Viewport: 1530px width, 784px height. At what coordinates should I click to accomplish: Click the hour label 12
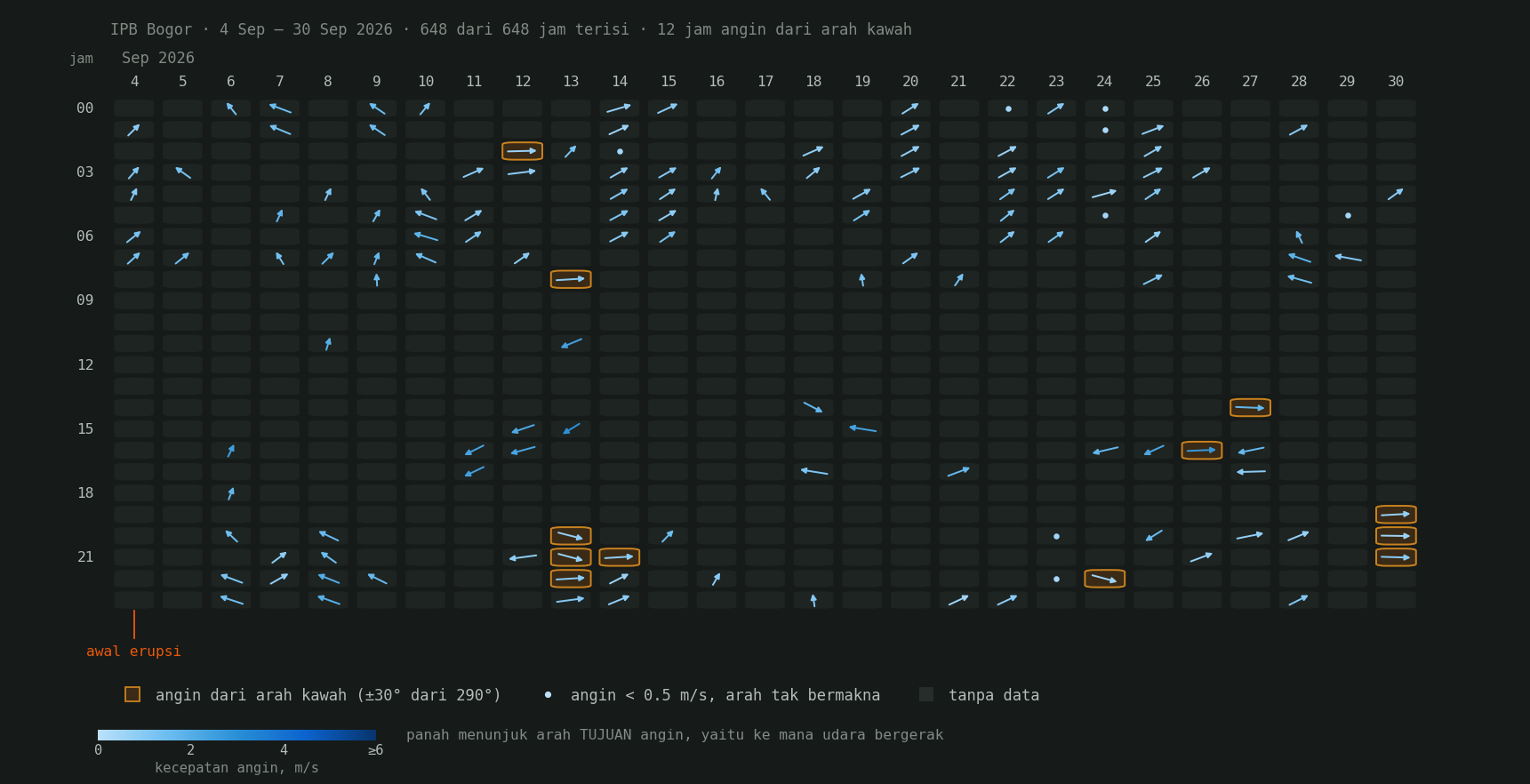pos(85,365)
